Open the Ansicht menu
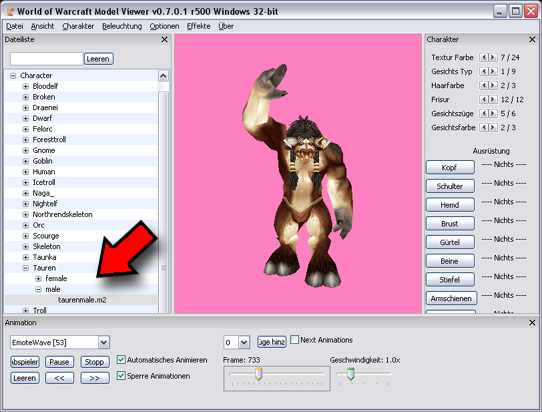The image size is (542, 412). [43, 26]
